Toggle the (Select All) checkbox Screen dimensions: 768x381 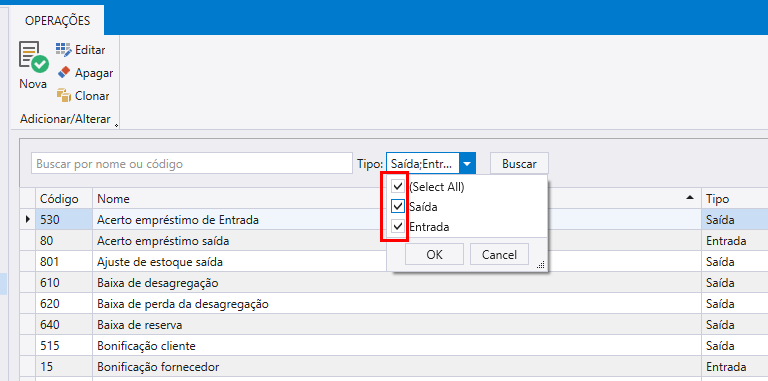click(398, 187)
